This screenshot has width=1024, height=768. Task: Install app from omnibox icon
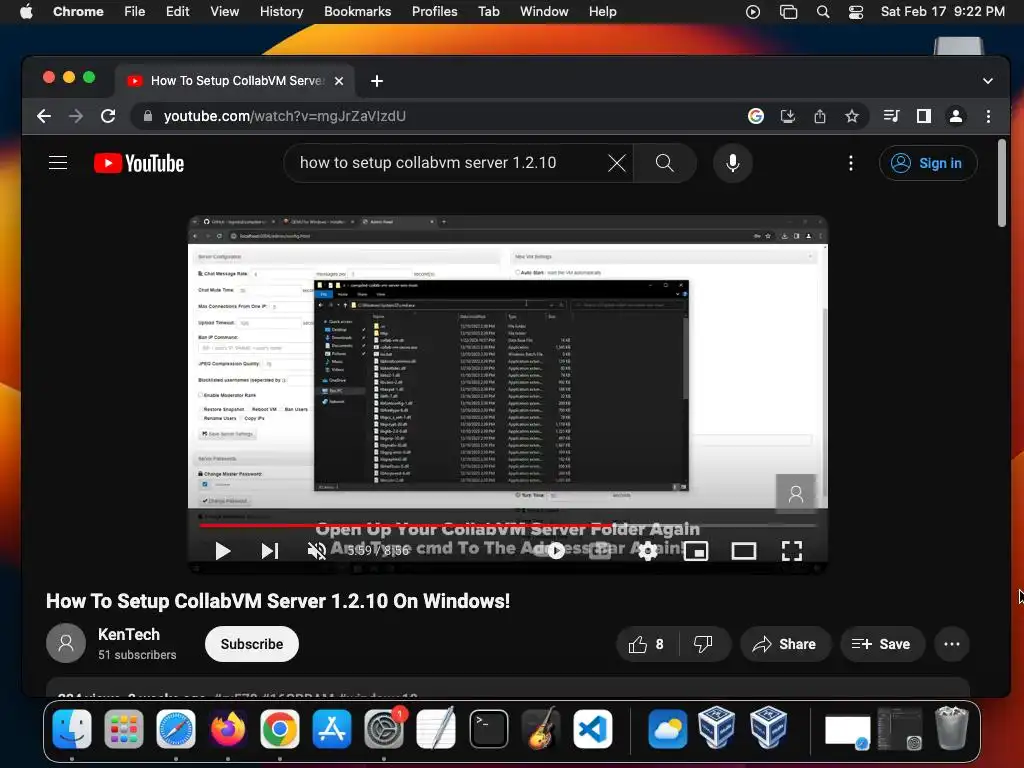coord(788,116)
